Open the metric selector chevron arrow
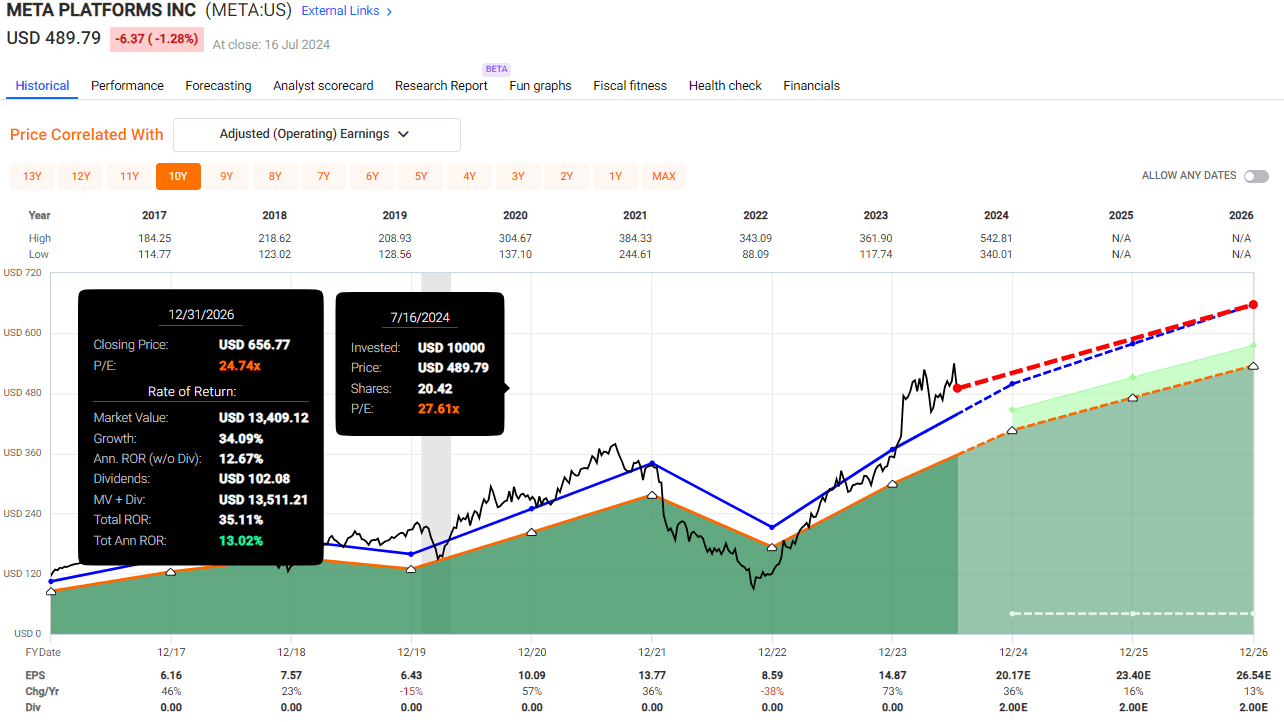 (x=403, y=134)
